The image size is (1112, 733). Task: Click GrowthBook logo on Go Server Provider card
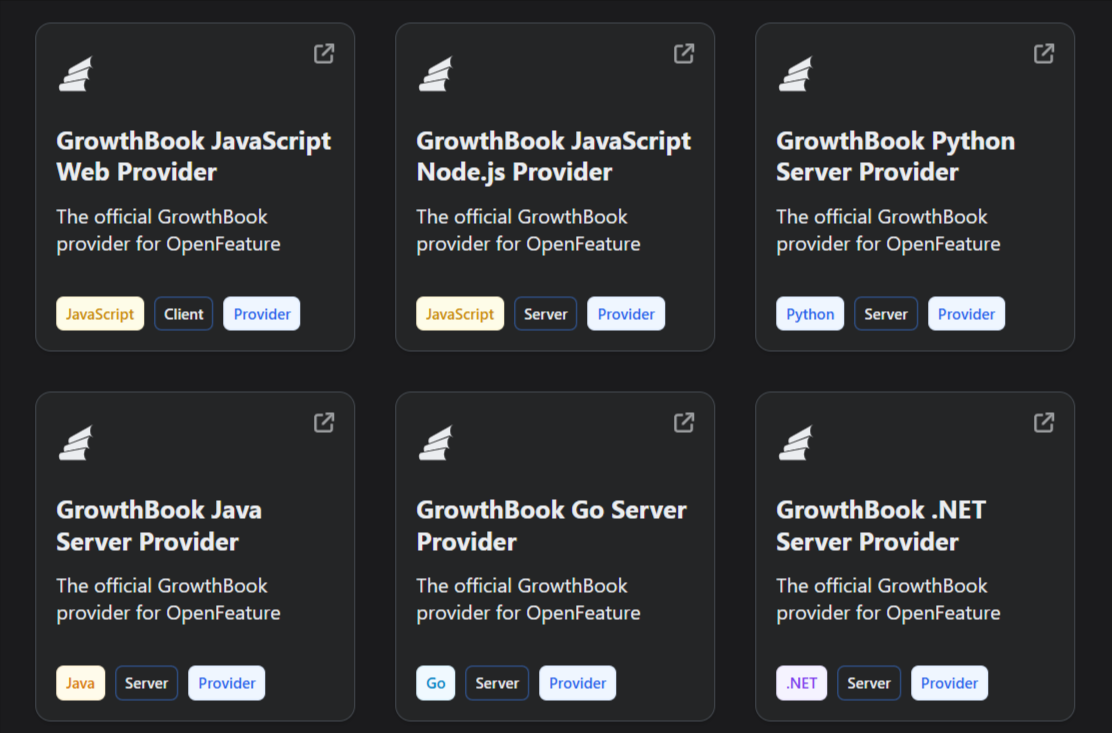(x=436, y=443)
